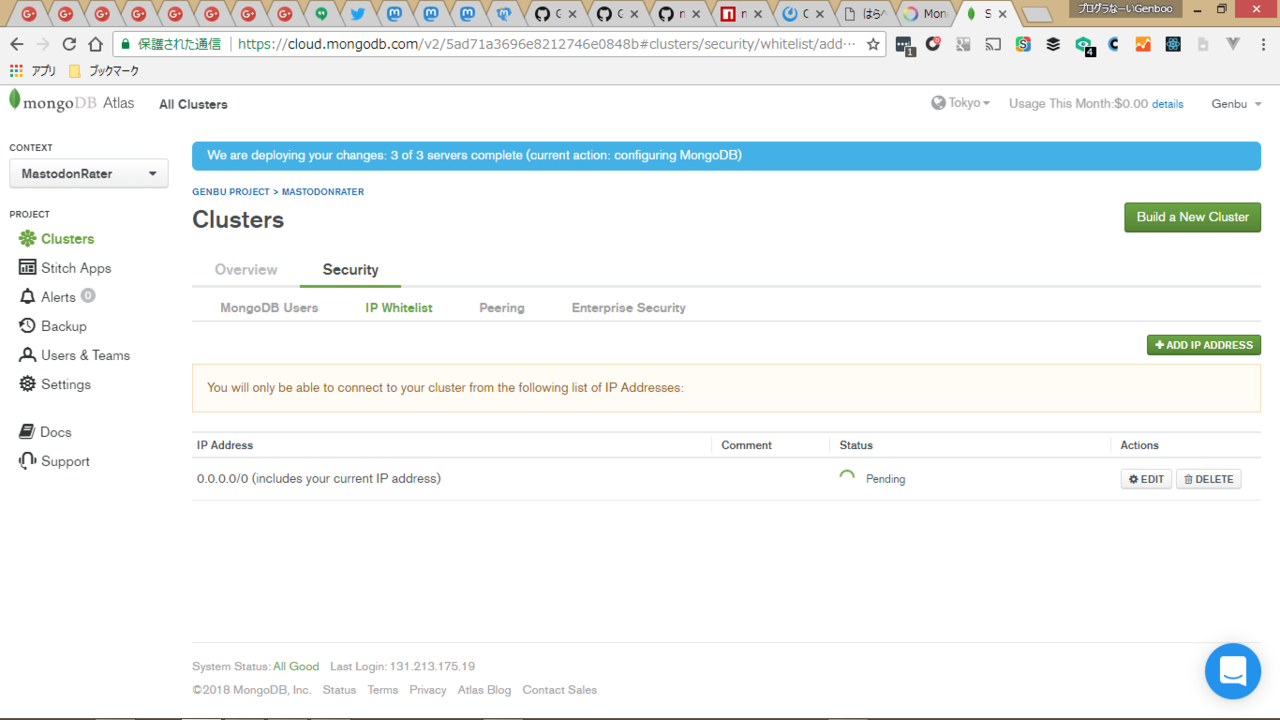Open Users & Teams section
This screenshot has width=1280, height=720.
coord(85,355)
